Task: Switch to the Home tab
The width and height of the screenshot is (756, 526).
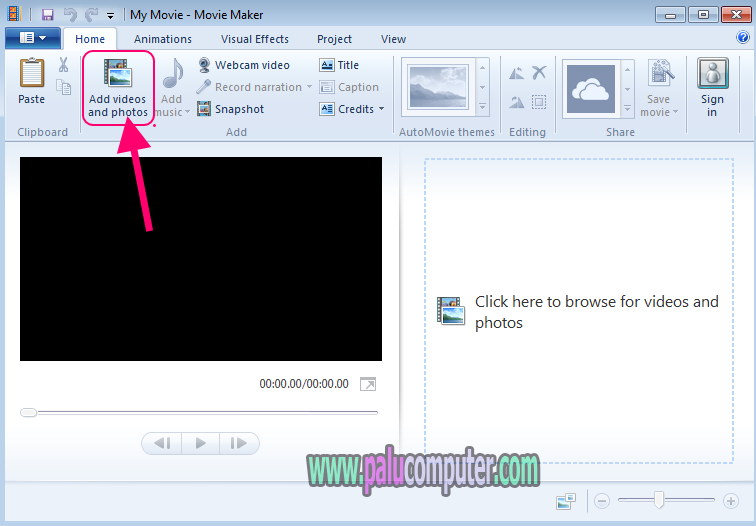Action: tap(90, 39)
